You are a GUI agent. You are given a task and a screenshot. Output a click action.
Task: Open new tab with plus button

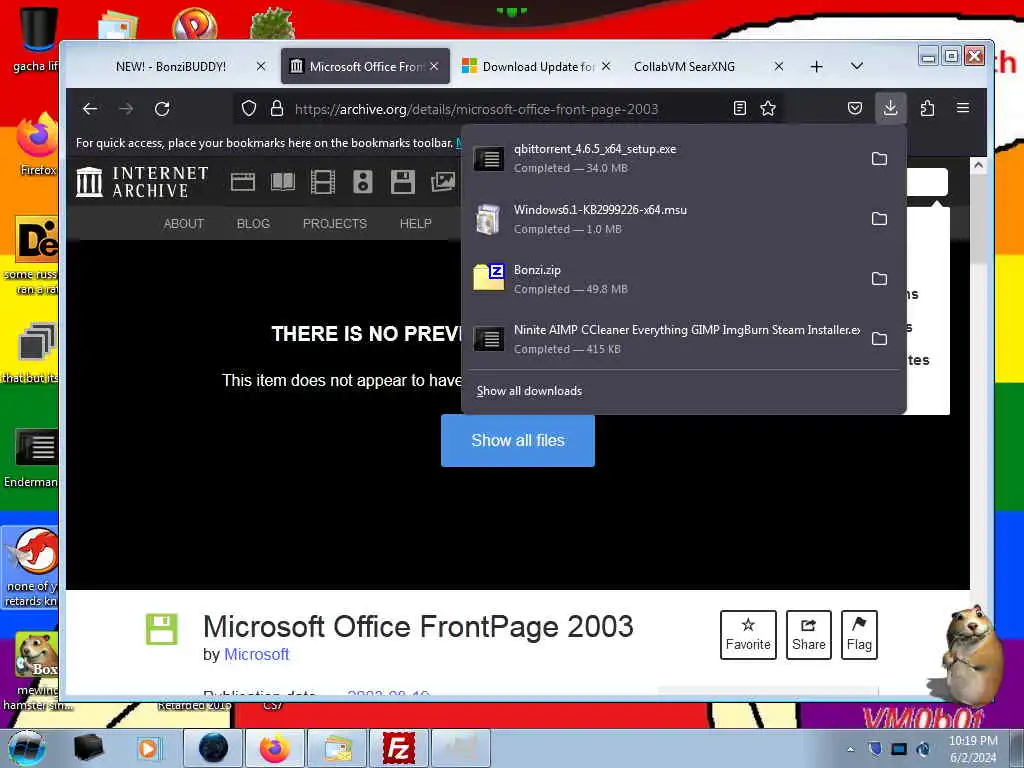coord(816,67)
